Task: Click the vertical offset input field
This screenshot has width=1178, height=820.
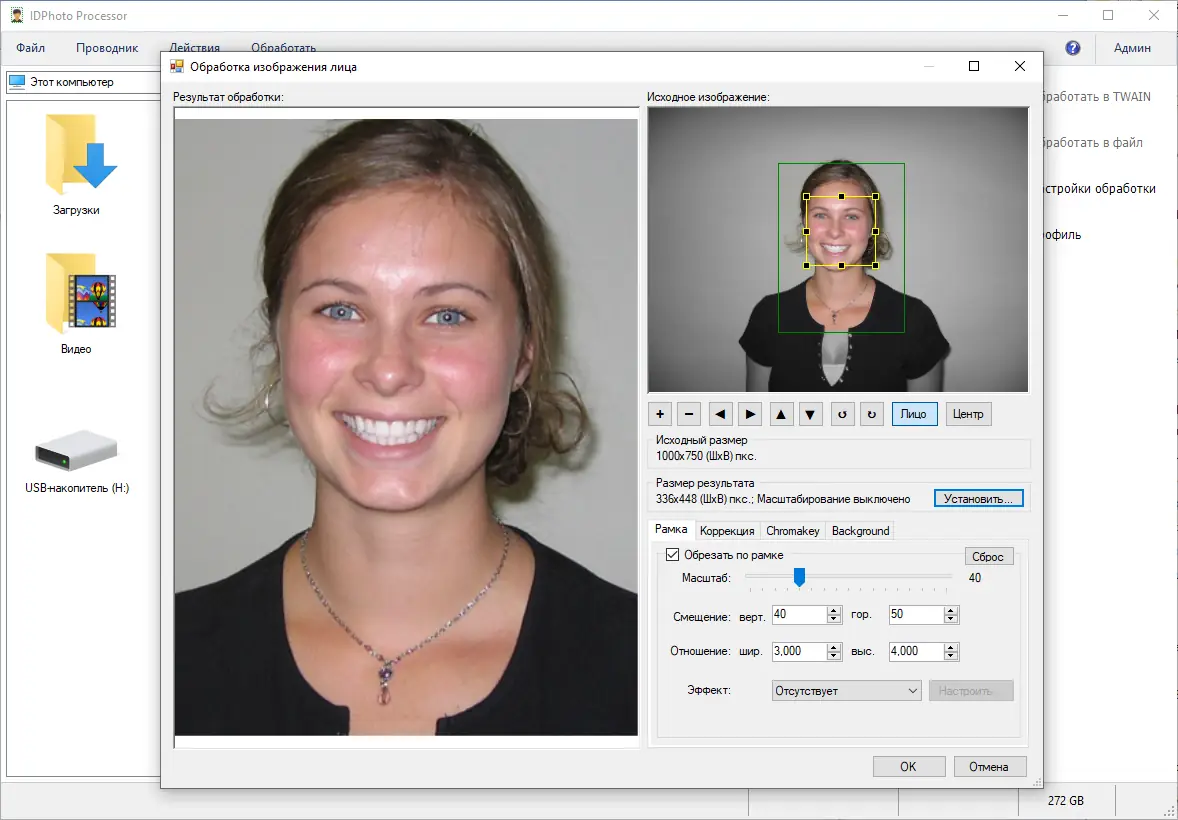Action: [799, 615]
